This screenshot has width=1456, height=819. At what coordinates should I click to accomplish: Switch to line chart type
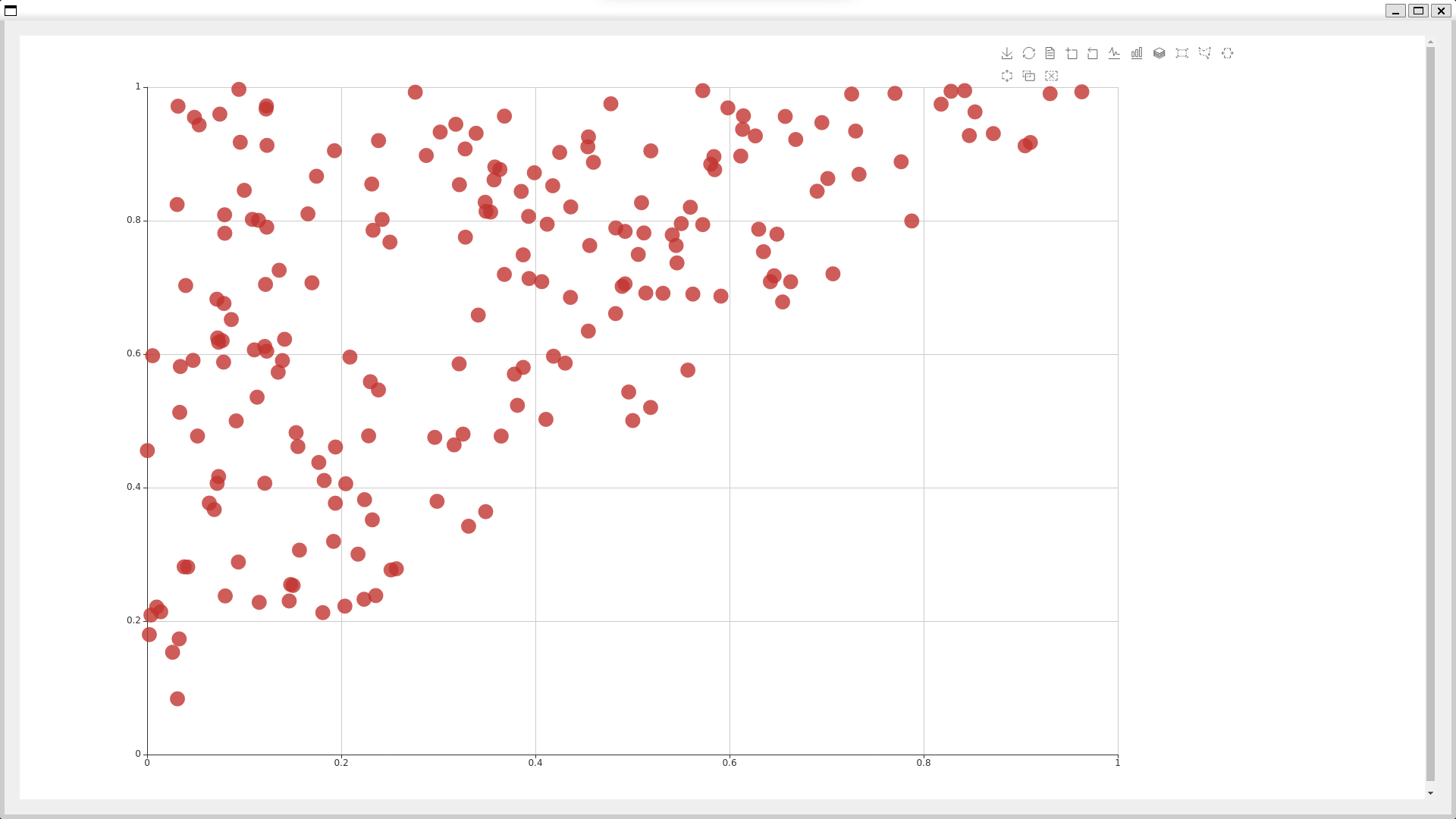tap(1114, 53)
